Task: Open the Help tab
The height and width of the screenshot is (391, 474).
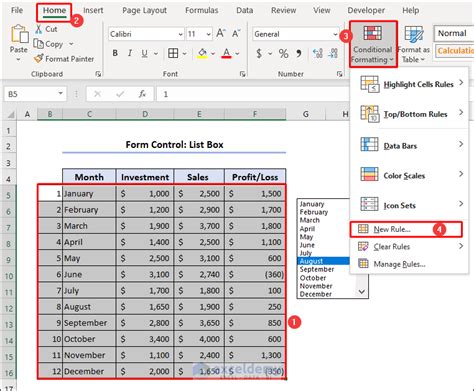Action: click(x=410, y=10)
